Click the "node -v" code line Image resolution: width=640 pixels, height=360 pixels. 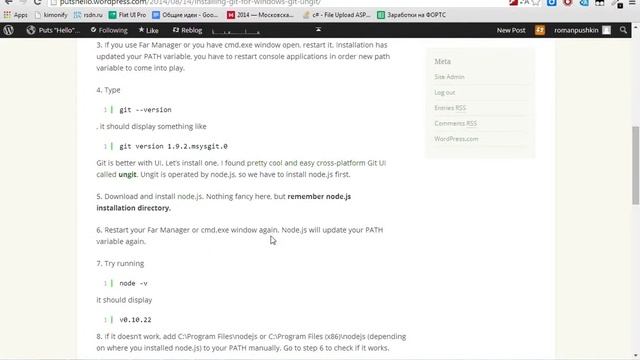coord(133,283)
